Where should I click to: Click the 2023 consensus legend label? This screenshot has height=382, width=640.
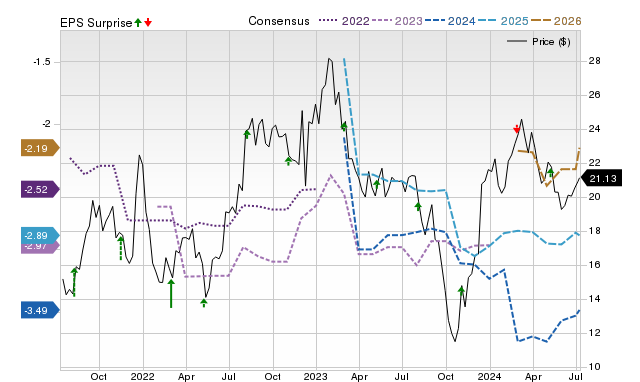[x=409, y=21]
